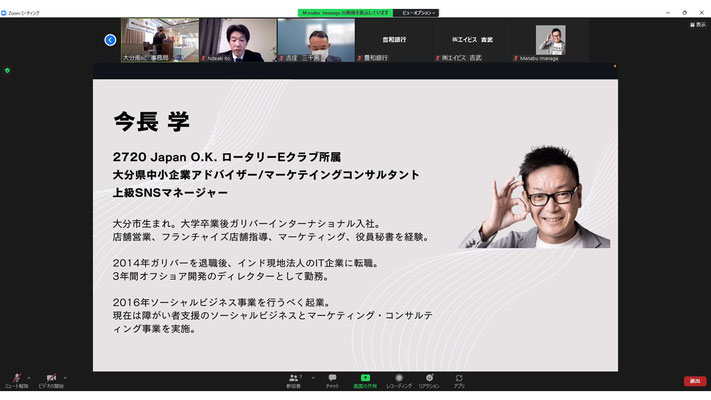Start recording (レコーディング)

pyautogui.click(x=399, y=381)
